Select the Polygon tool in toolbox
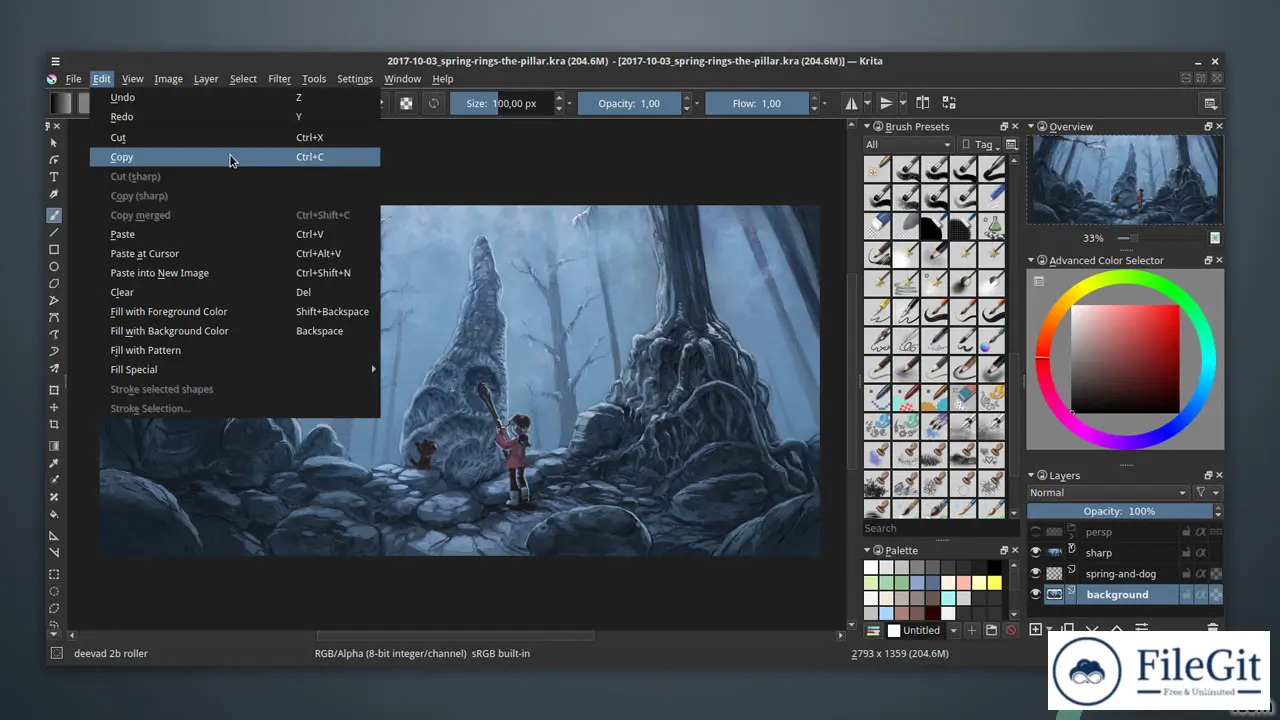Screen dimensions: 1280x720 click(54, 283)
